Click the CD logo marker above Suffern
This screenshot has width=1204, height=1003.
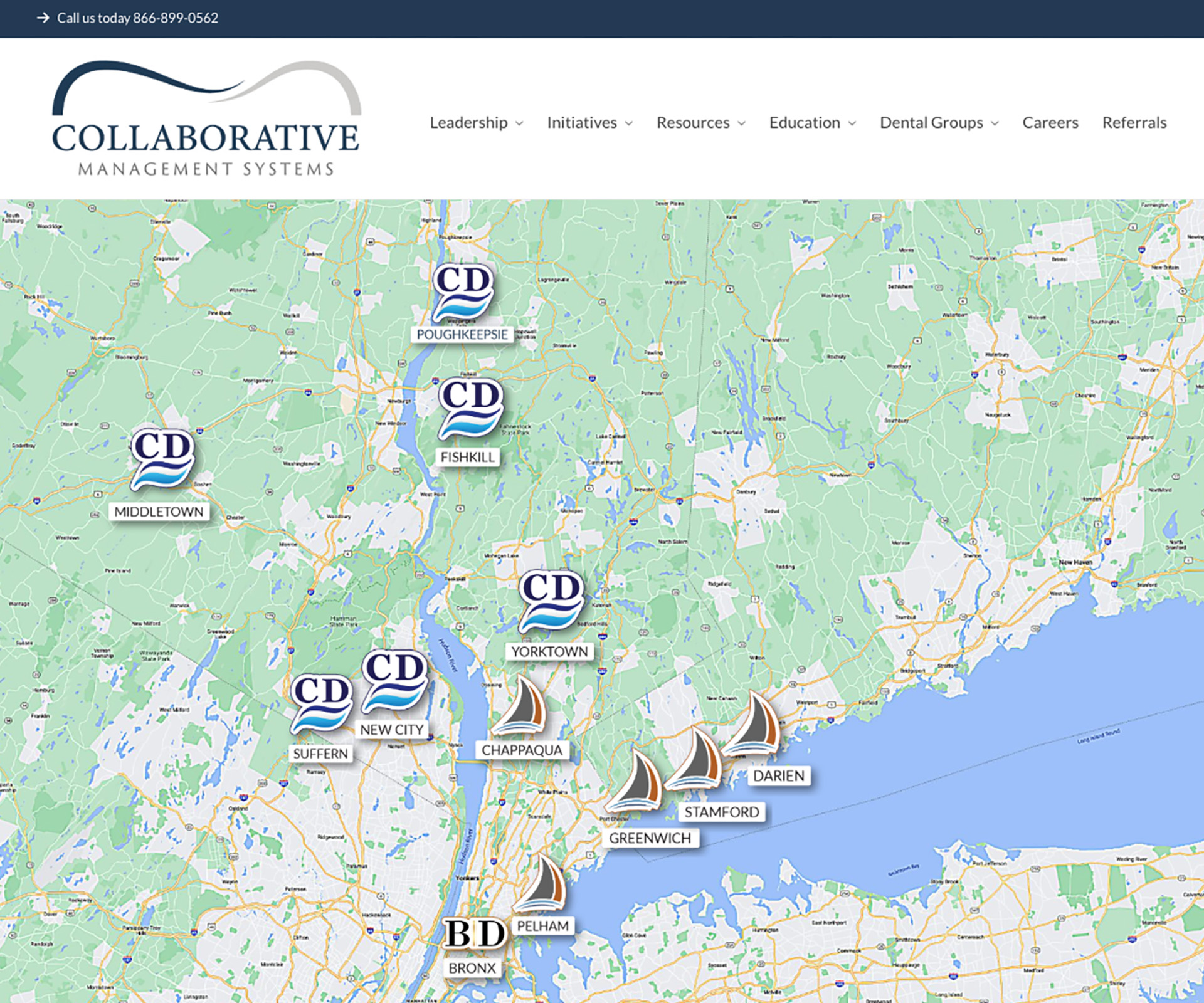tap(322, 704)
